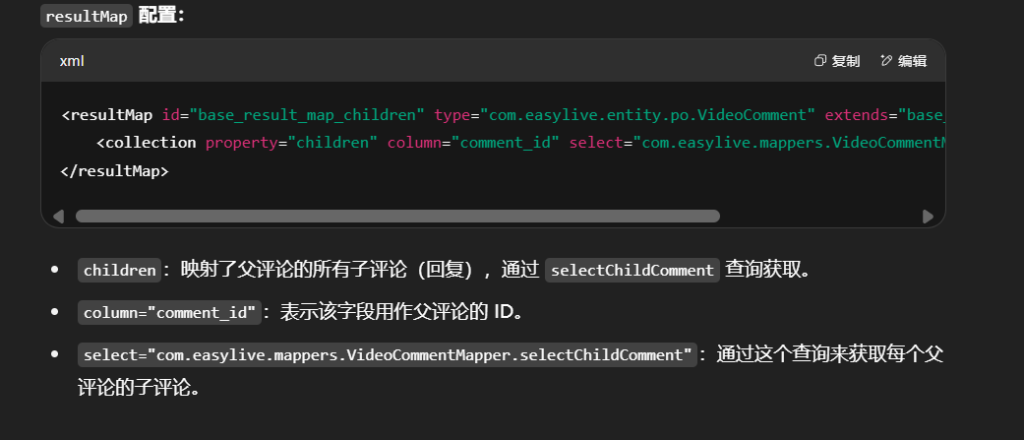Click the "com.easylive.entity.po.VideoComment" type value
The width and height of the screenshot is (1024, 440).
(649, 114)
